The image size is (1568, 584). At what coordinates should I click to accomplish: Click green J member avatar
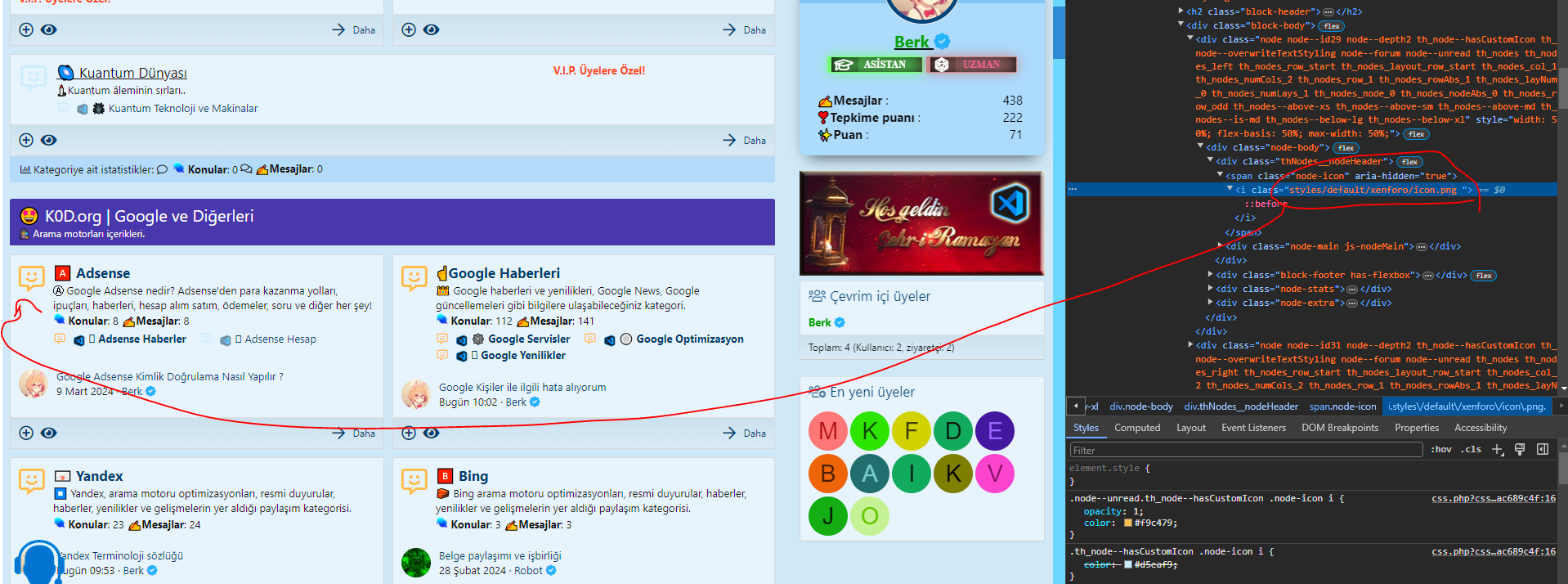(x=828, y=516)
